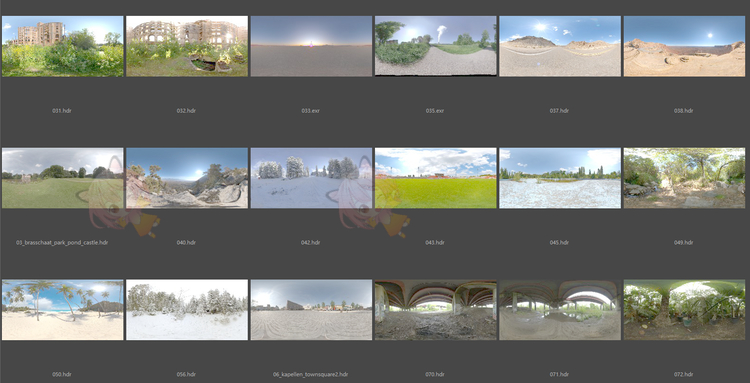Select the 042.hdr snowy trees thumbnail
The image size is (750, 383).
(311, 178)
